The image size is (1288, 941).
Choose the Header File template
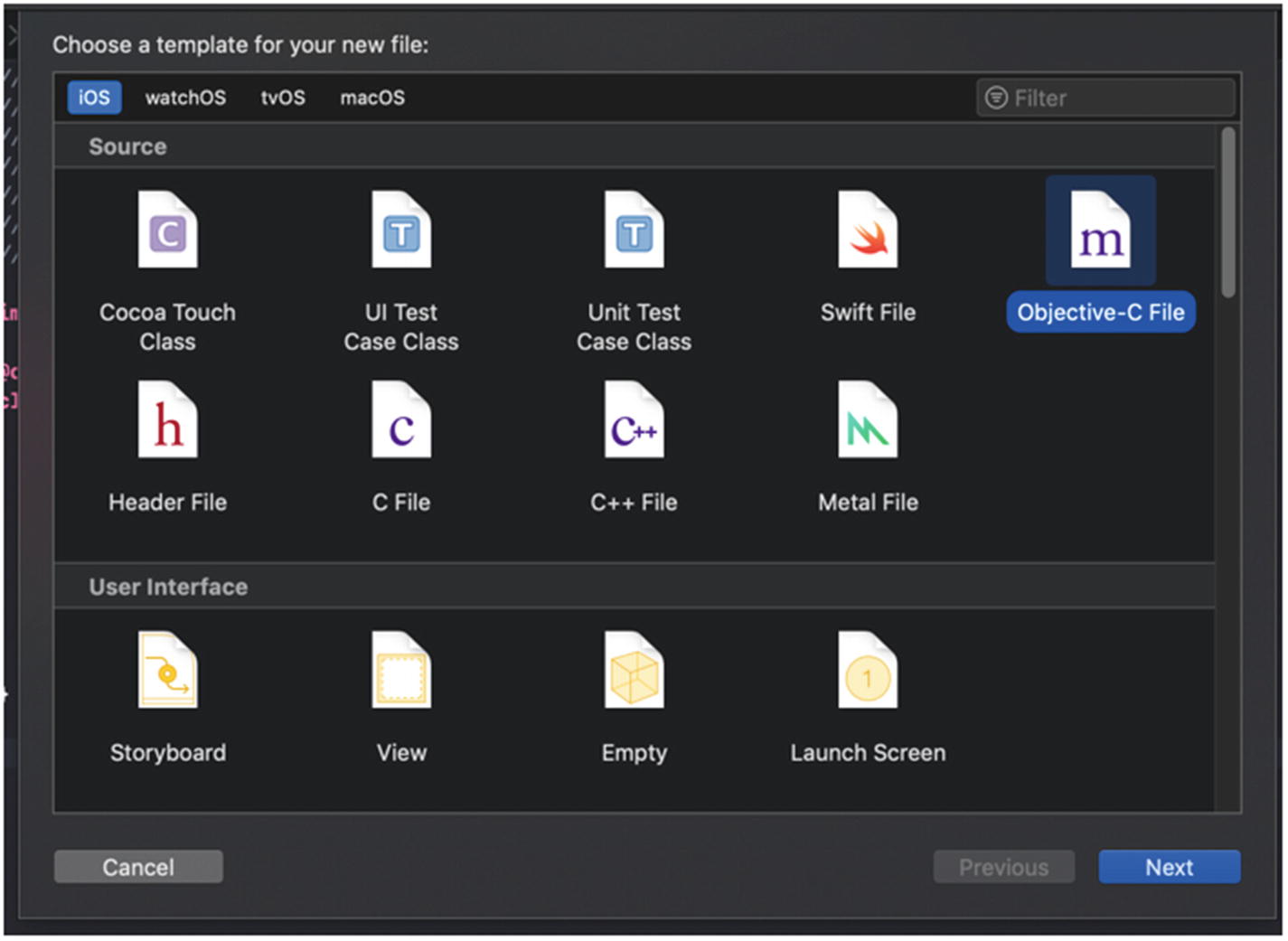pos(167,421)
